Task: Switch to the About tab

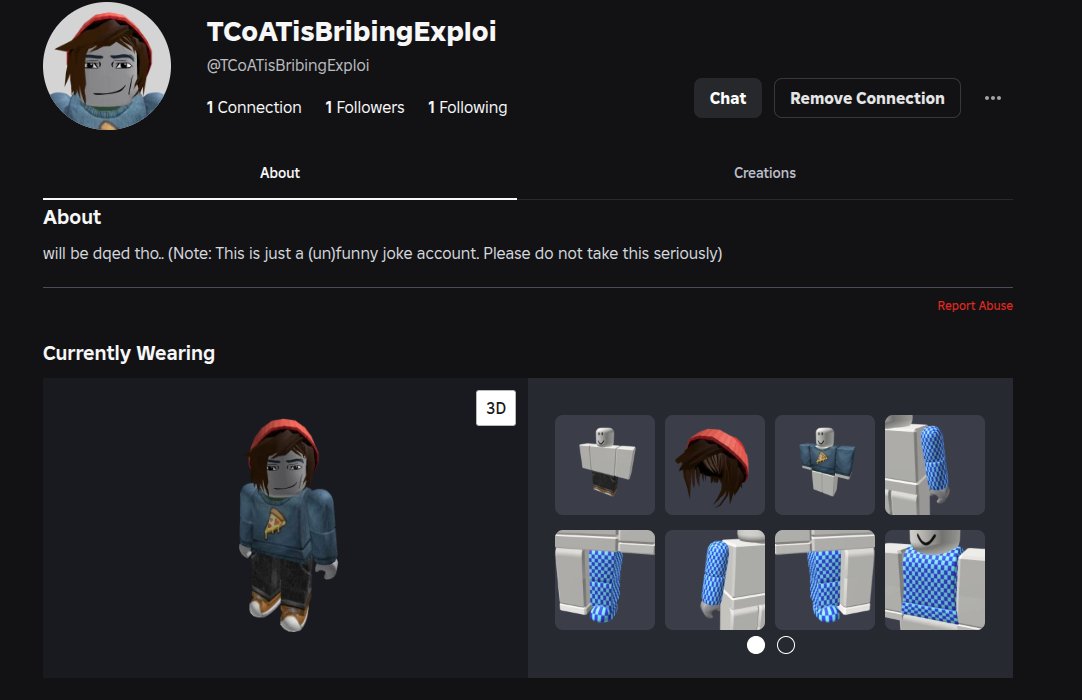Action: pos(279,173)
